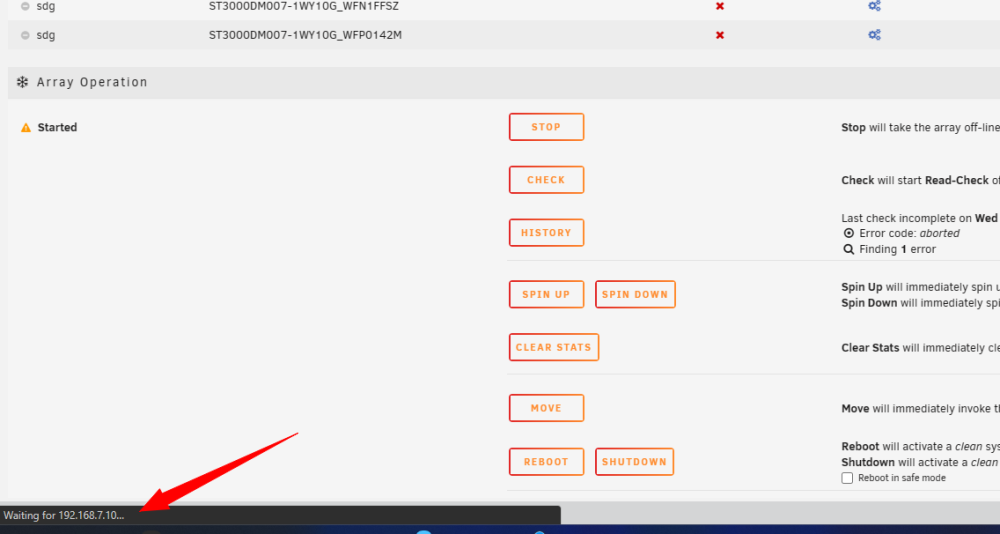Click the 'Waiting for 192.168.7.10...' status bar text
The height and width of the screenshot is (534, 1000).
tap(64, 515)
